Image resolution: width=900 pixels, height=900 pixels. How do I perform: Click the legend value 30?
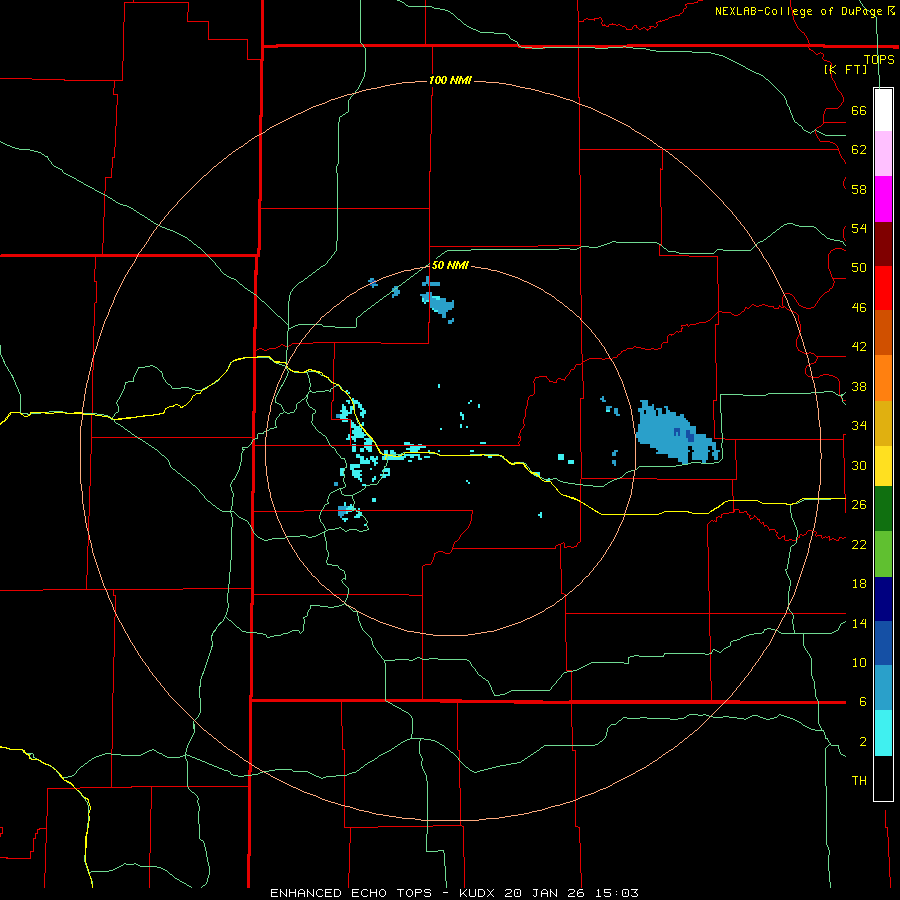tap(859, 465)
